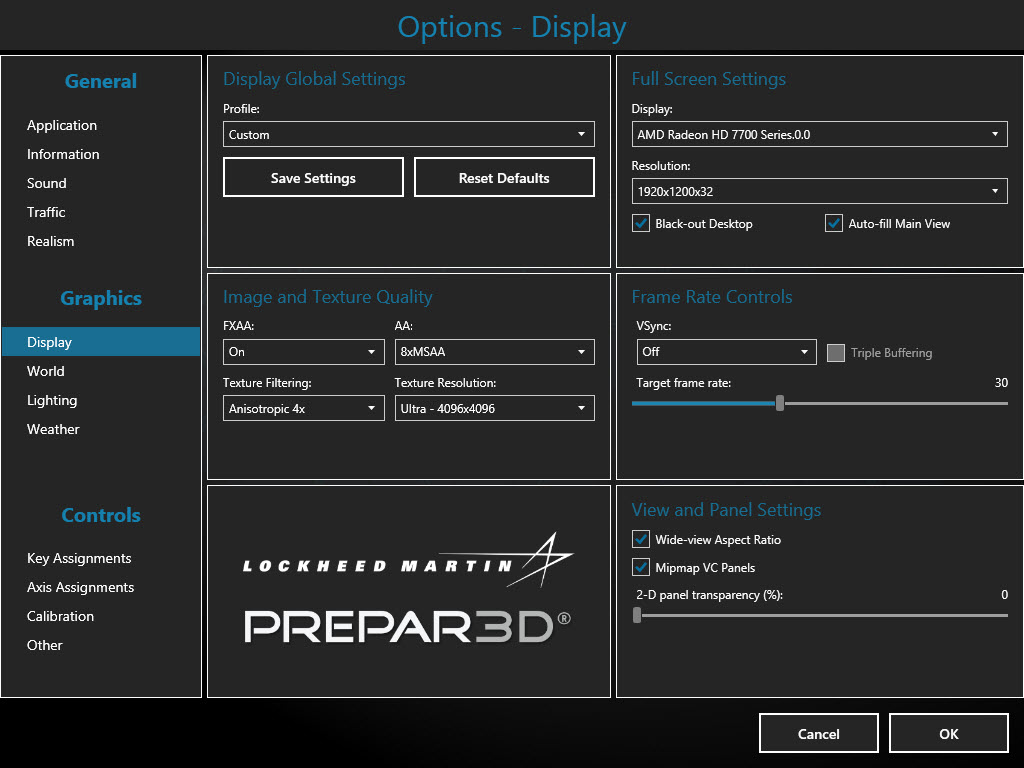Click the 2-D panel transparency slider handle

[637, 616]
